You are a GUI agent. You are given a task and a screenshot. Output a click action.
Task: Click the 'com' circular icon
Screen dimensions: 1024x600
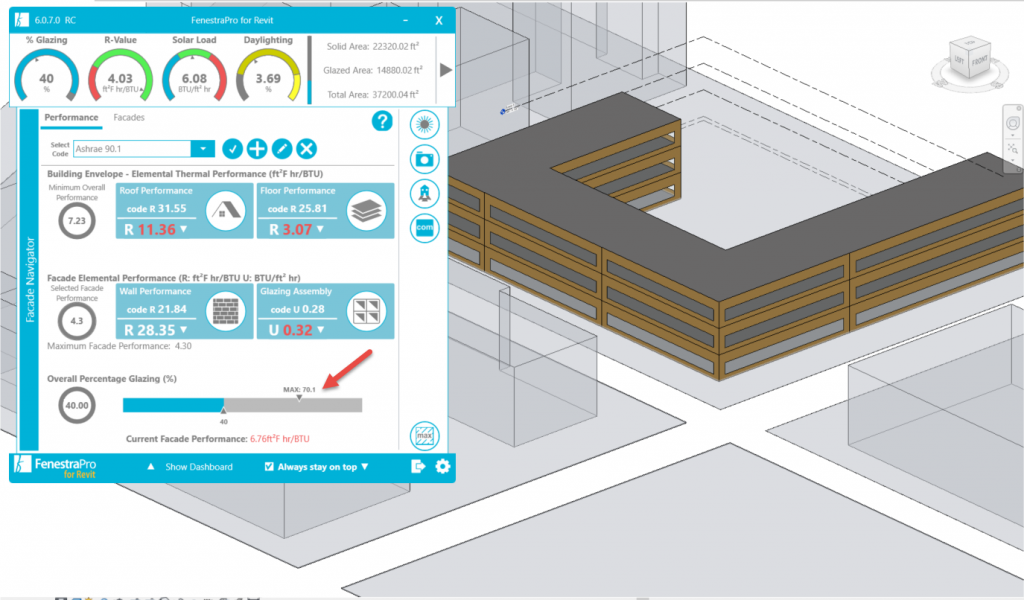tap(424, 228)
